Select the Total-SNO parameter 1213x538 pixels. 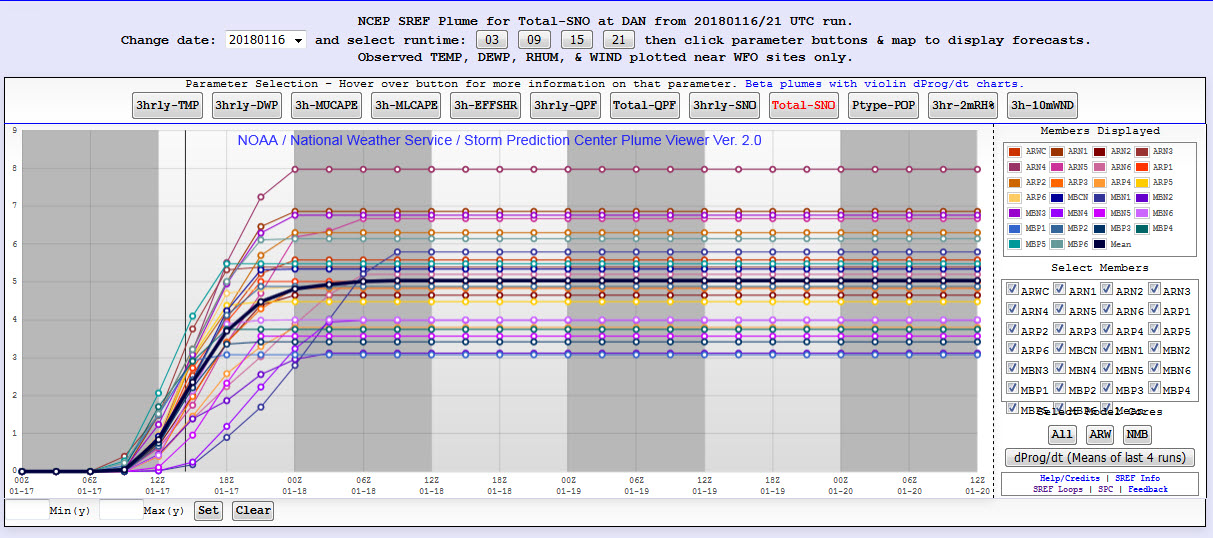click(x=804, y=105)
